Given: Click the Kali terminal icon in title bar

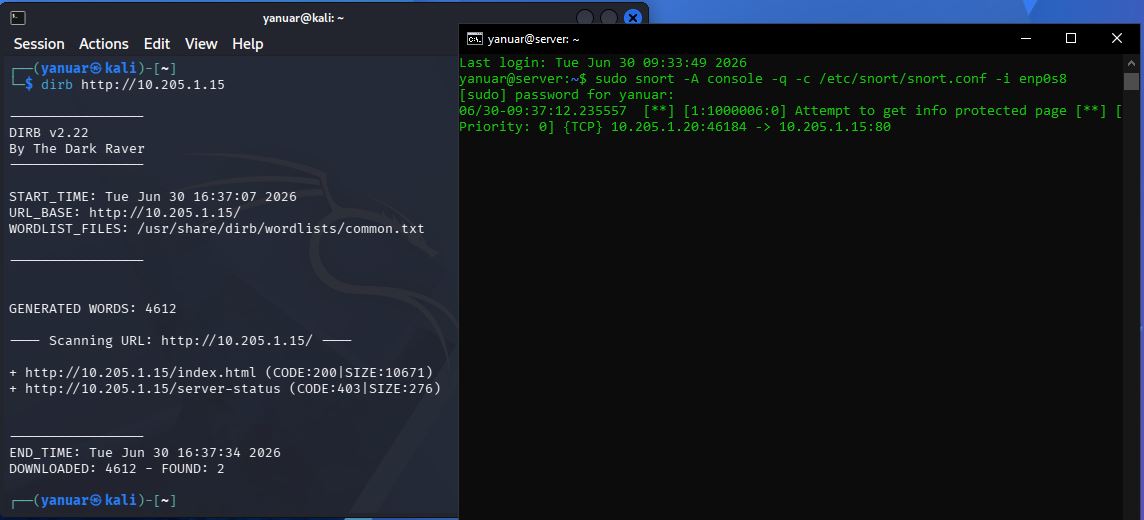Looking at the screenshot, I should [x=18, y=18].
